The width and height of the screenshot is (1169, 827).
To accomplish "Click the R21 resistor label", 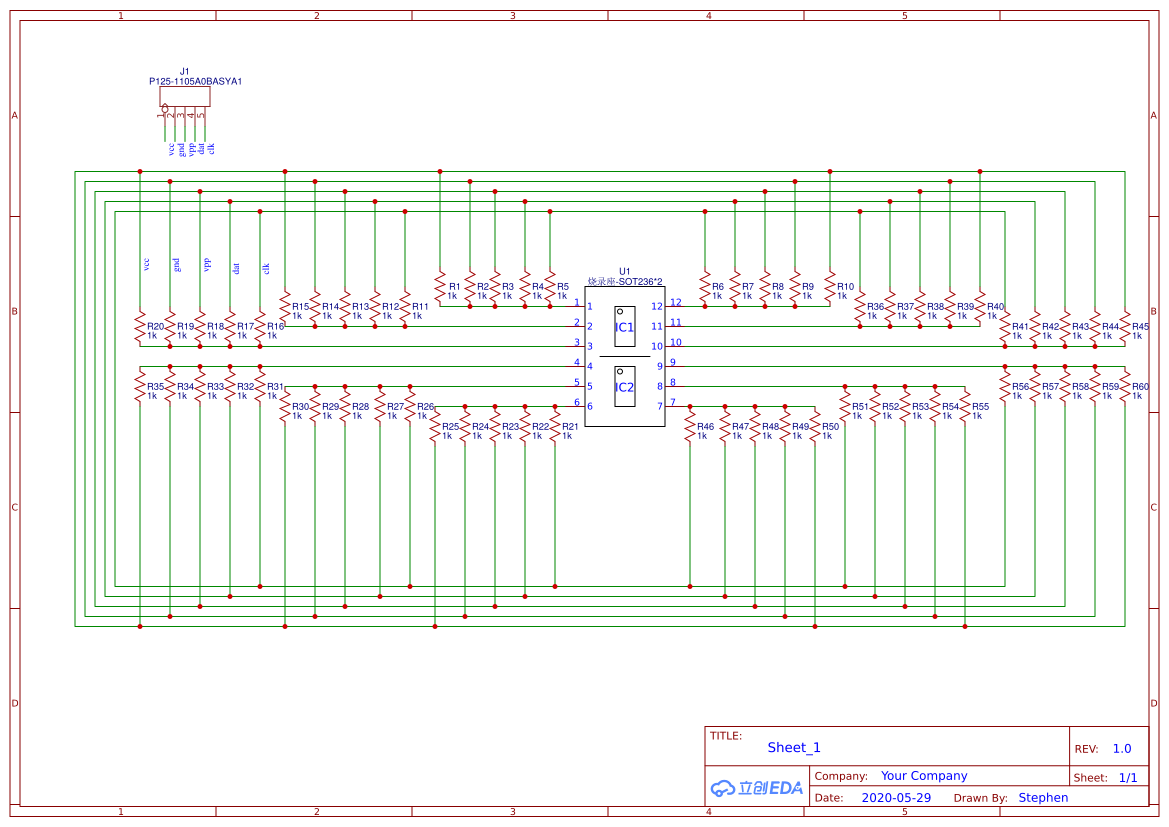I will click(570, 427).
